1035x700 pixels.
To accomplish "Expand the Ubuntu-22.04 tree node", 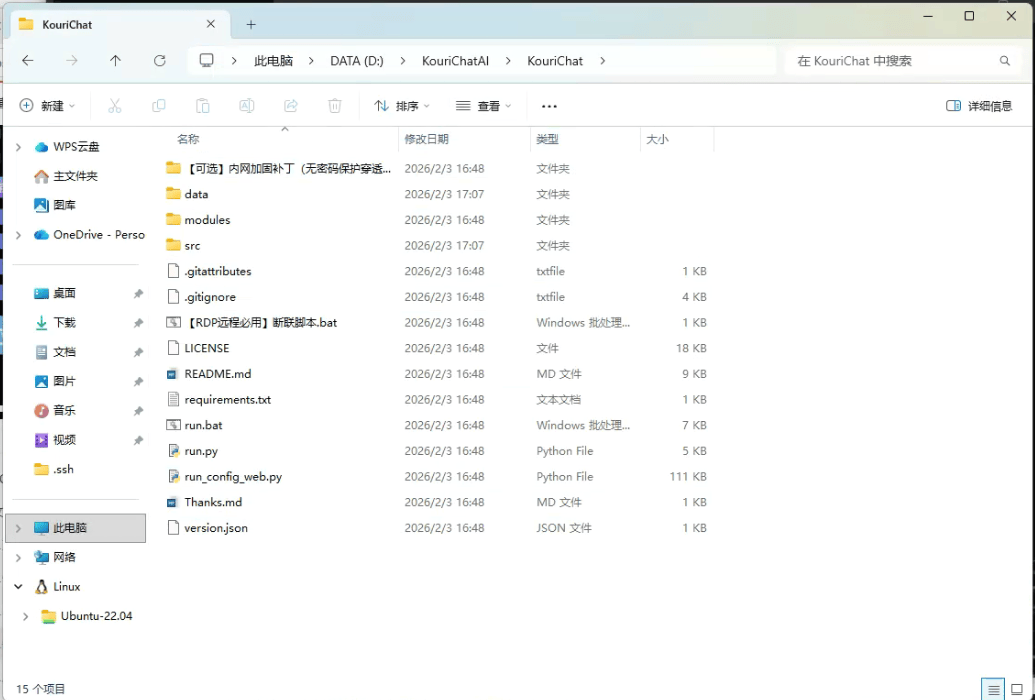I will tap(26, 616).
